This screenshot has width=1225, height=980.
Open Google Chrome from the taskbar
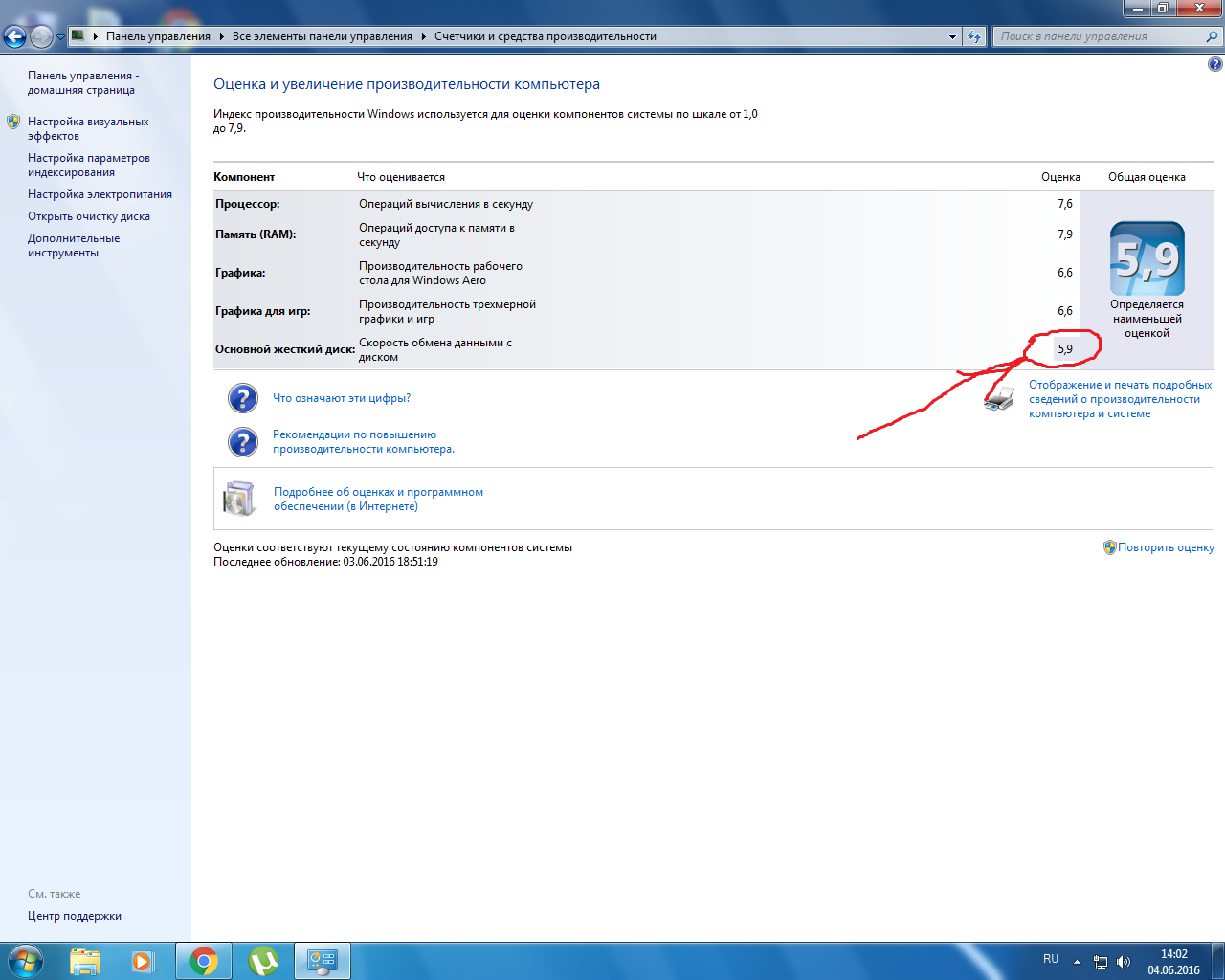204,961
